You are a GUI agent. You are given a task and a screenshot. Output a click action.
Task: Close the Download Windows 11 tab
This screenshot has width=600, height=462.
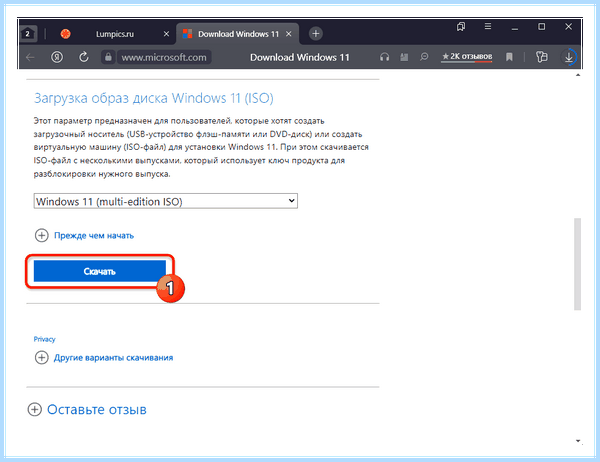[x=289, y=34]
